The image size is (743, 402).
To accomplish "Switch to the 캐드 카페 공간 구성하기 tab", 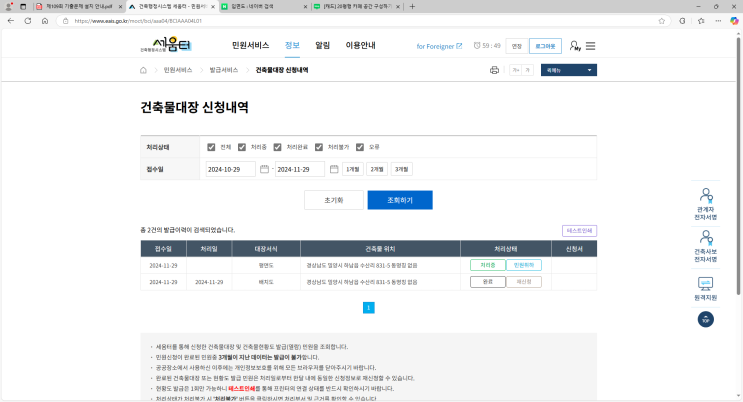I will pyautogui.click(x=356, y=7).
